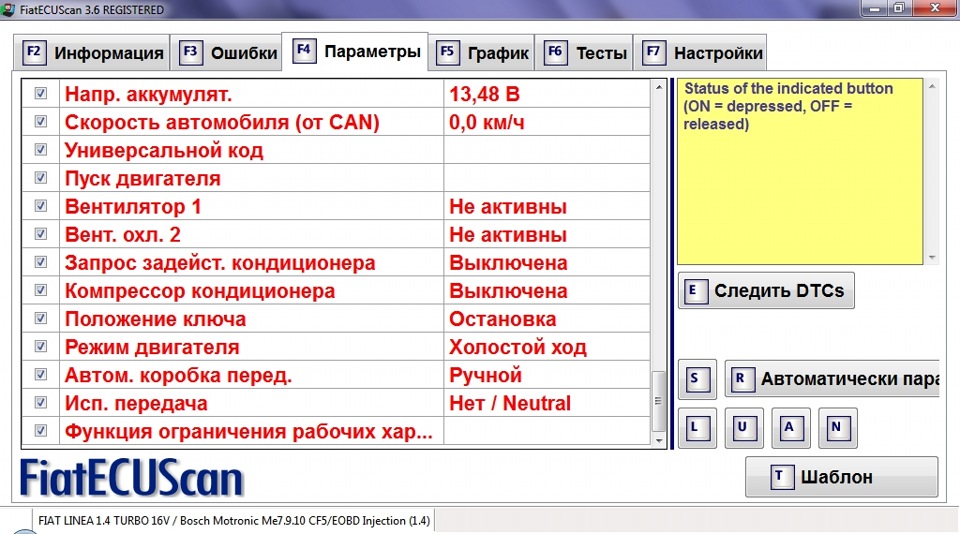Uncheck the Компрессор кондиционера checkbox
This screenshot has width=960, height=534.
(40, 290)
